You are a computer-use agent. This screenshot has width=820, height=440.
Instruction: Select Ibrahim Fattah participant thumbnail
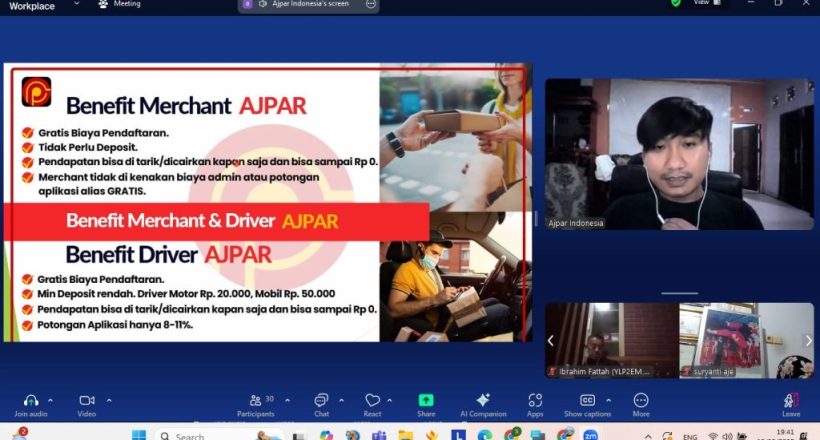612,340
